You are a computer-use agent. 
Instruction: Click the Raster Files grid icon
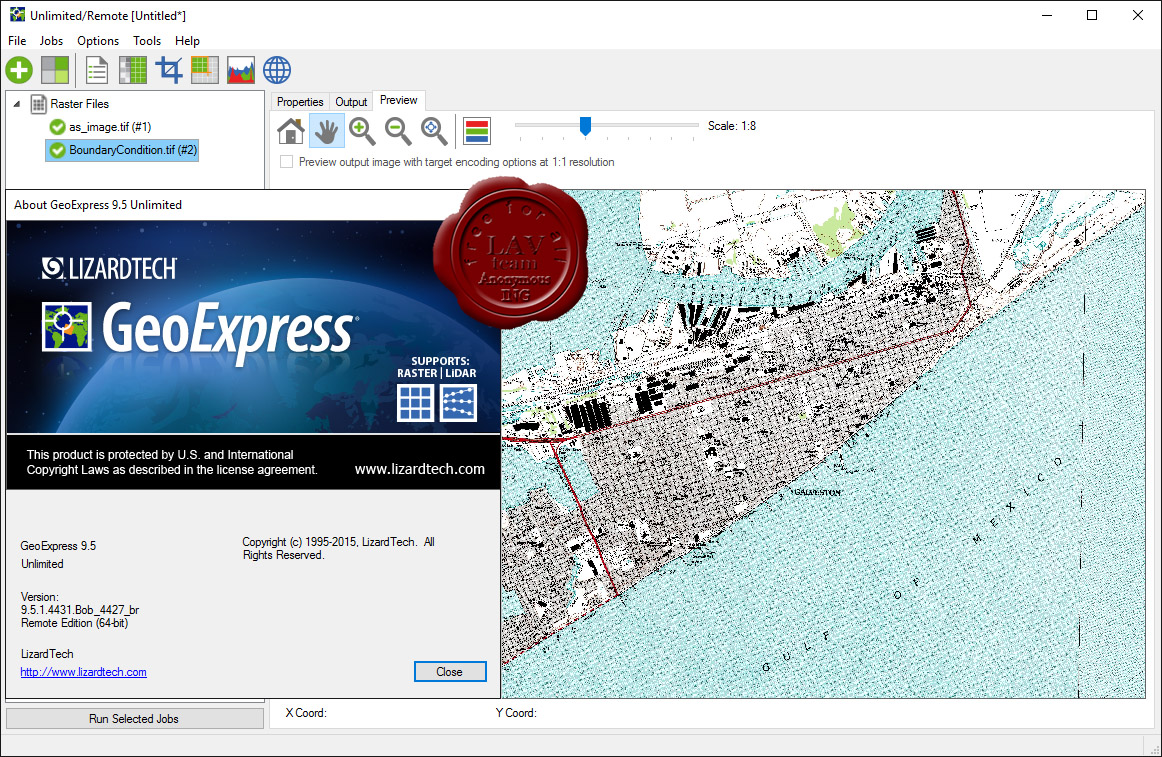tap(39, 104)
